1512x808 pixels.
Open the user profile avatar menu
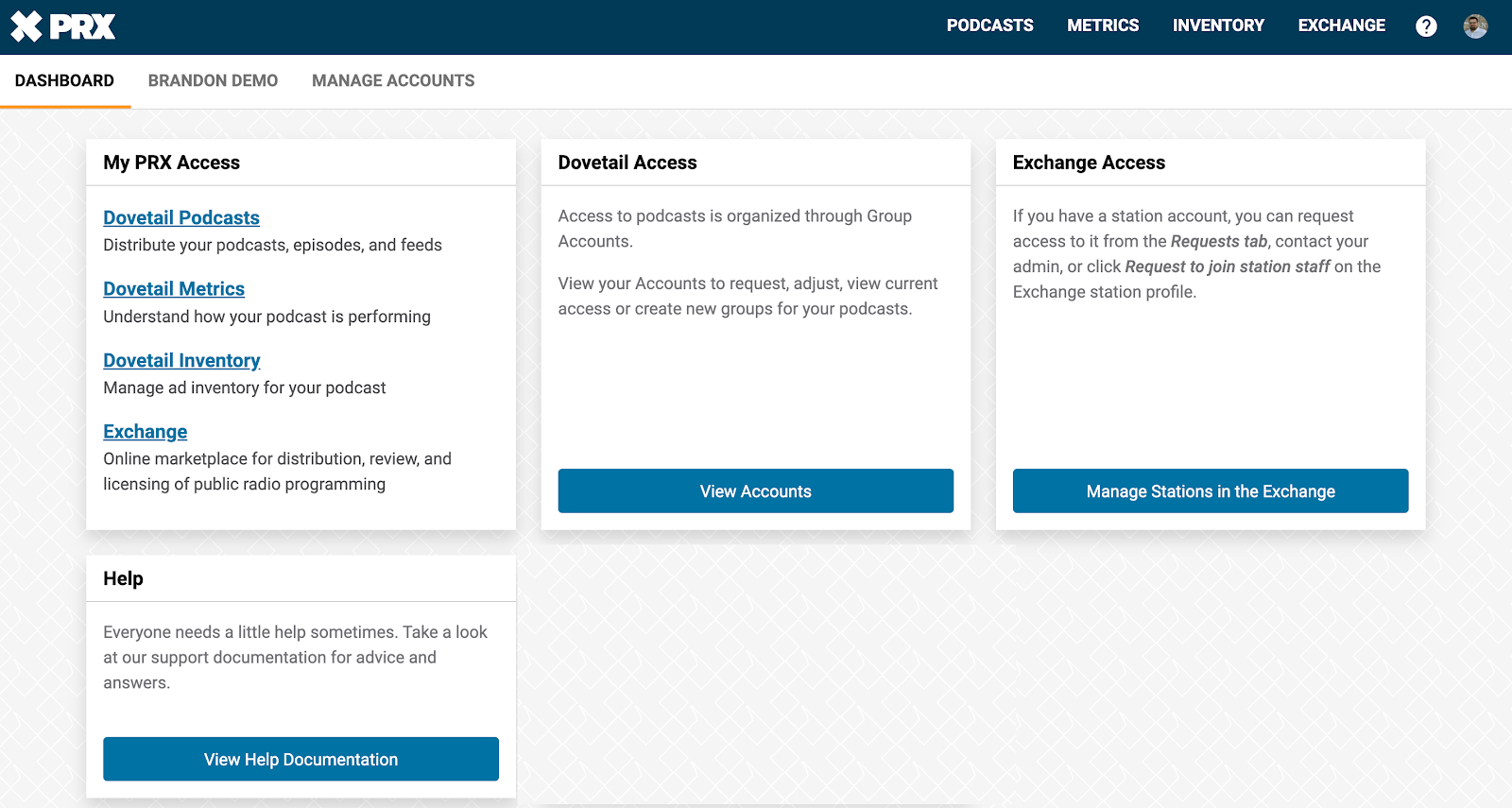tap(1475, 26)
